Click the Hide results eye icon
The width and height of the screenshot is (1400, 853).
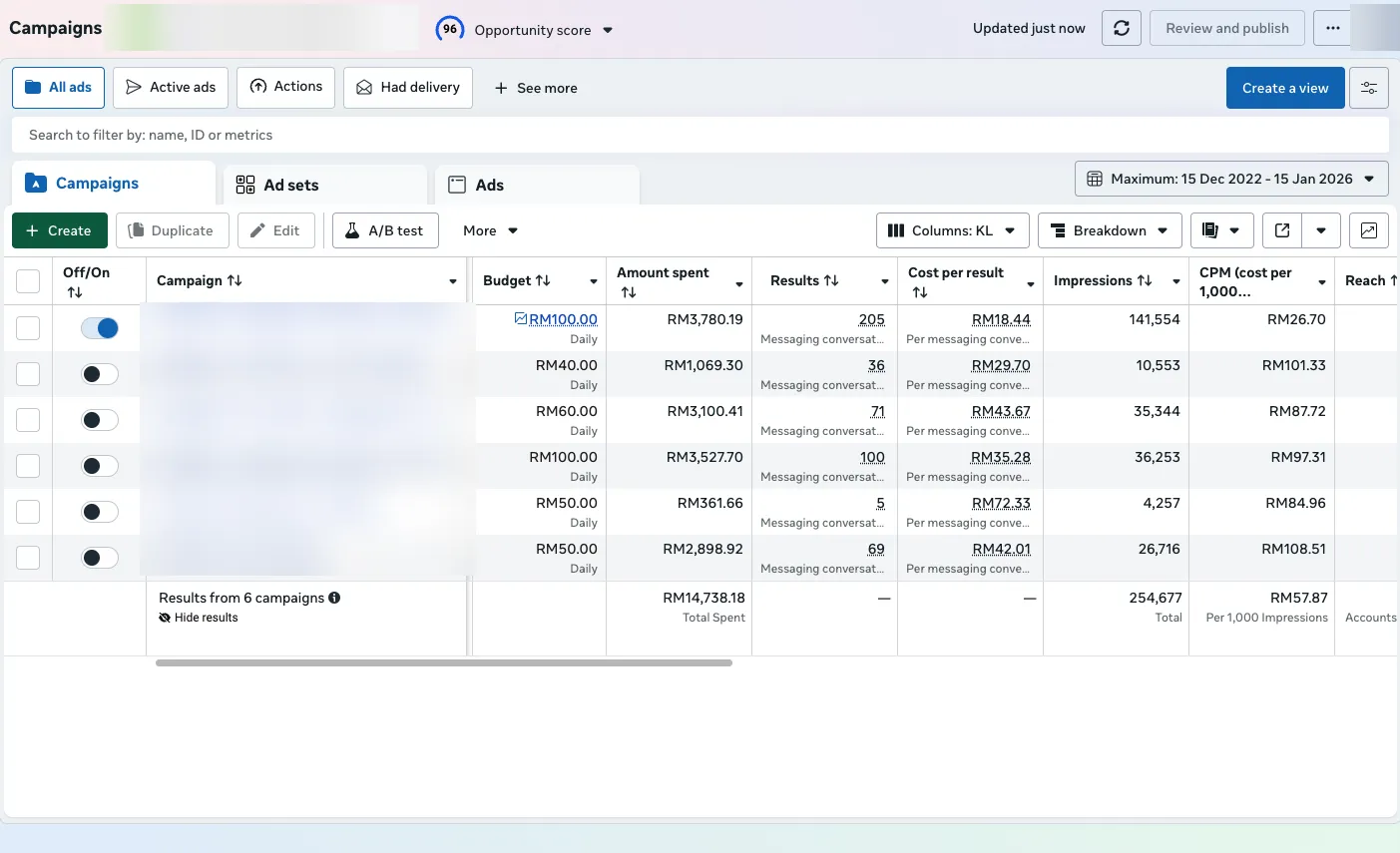(165, 618)
